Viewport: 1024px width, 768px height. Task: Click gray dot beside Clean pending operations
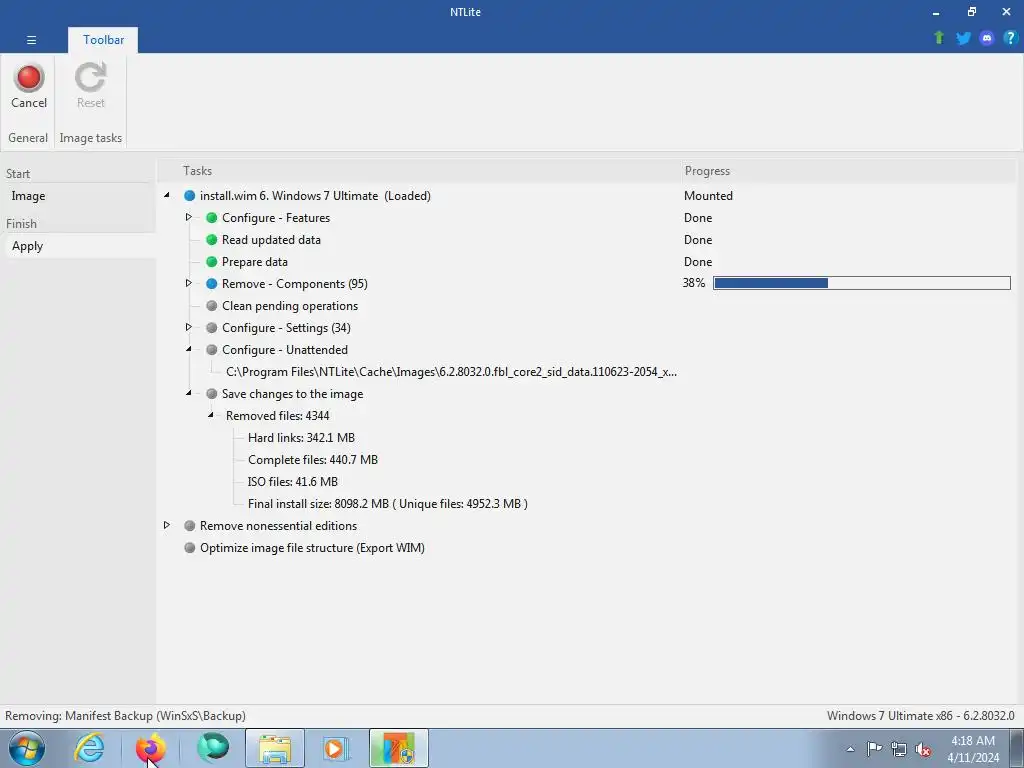point(212,306)
